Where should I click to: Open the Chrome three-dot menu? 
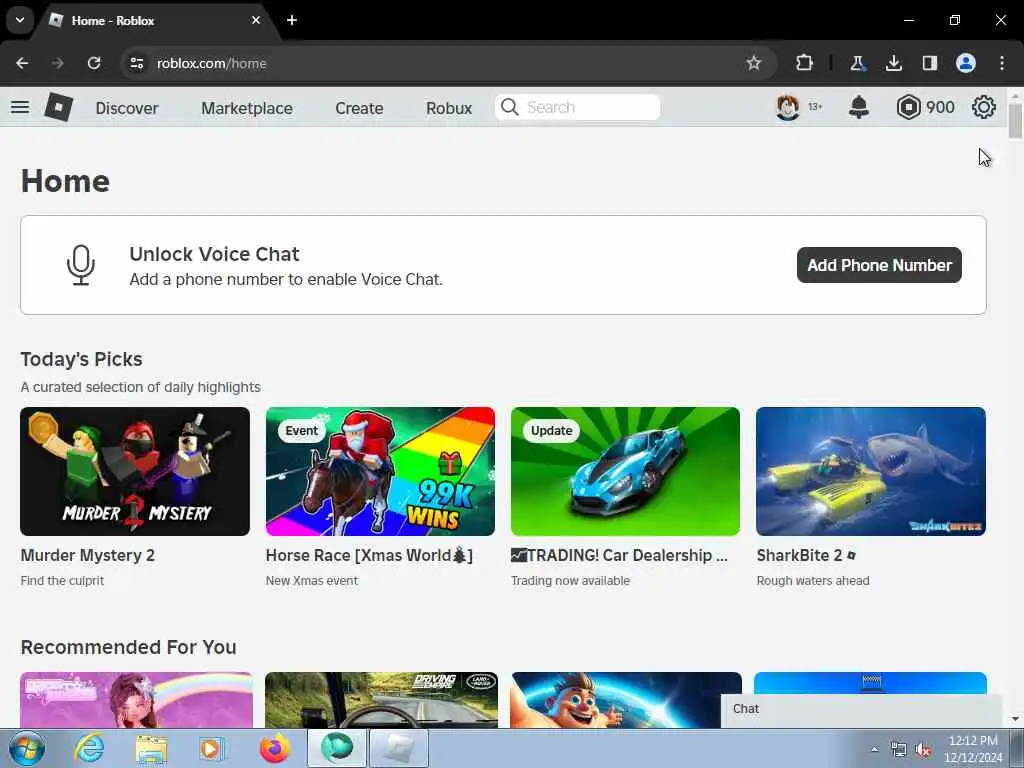(x=1002, y=63)
